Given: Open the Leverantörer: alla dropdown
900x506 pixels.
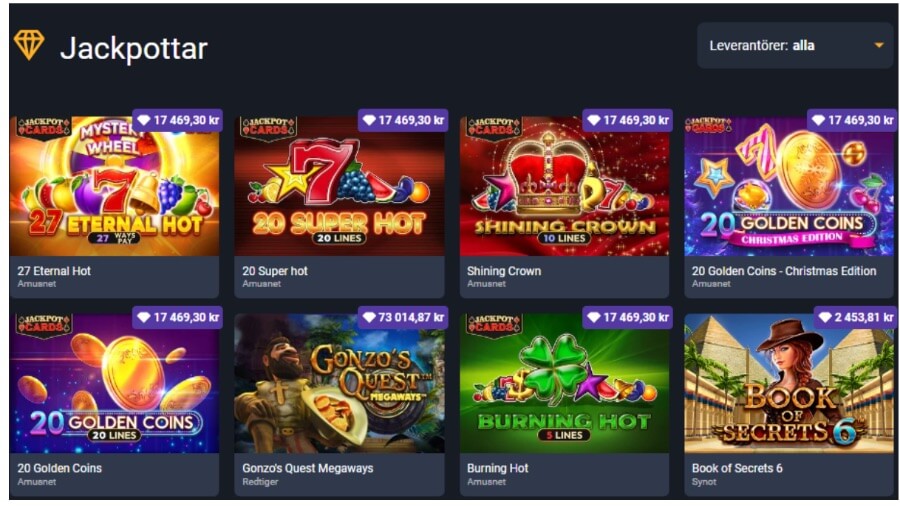Looking at the screenshot, I should click(796, 45).
